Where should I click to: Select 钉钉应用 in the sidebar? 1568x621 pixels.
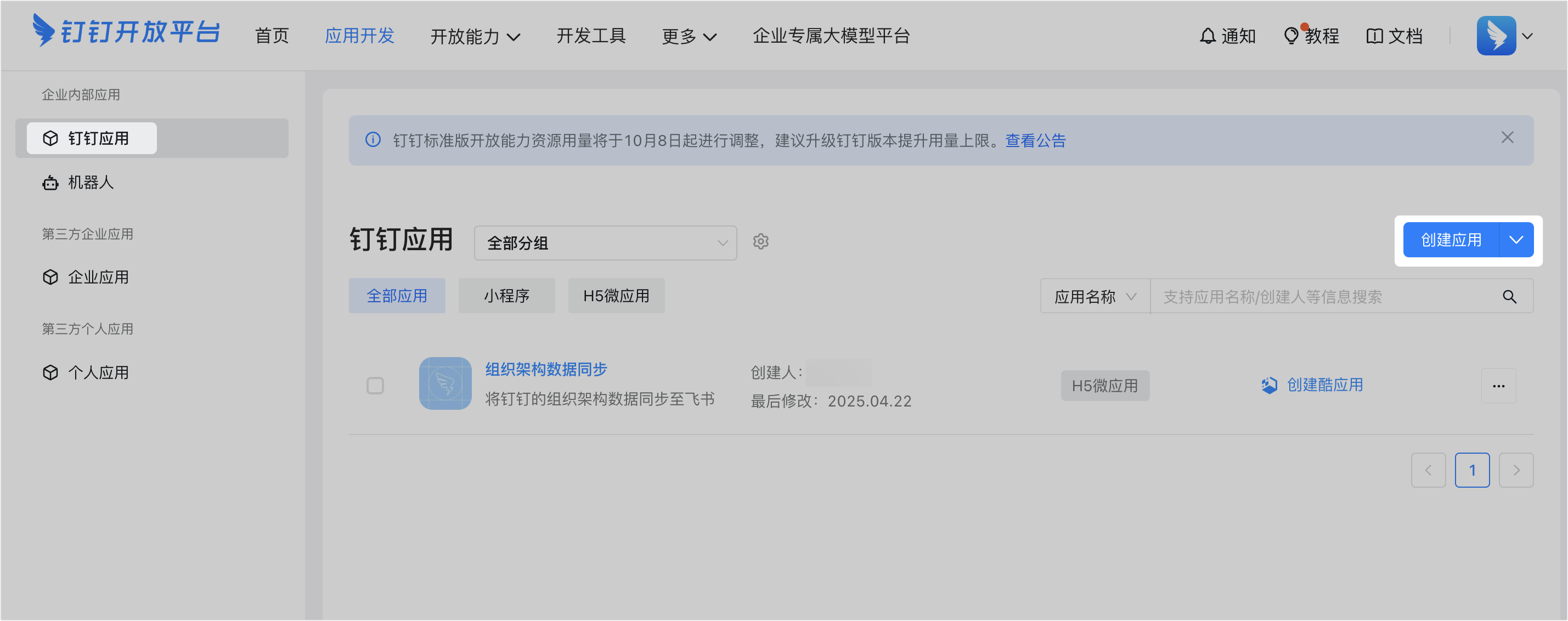tap(151, 138)
